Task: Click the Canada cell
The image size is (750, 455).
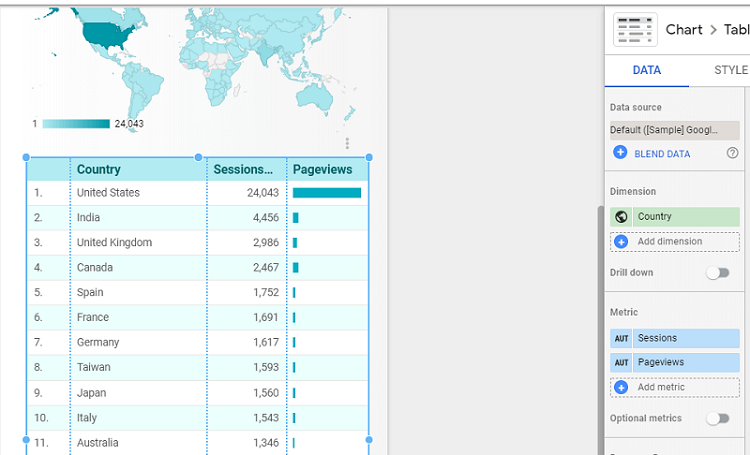Action: tap(95, 267)
